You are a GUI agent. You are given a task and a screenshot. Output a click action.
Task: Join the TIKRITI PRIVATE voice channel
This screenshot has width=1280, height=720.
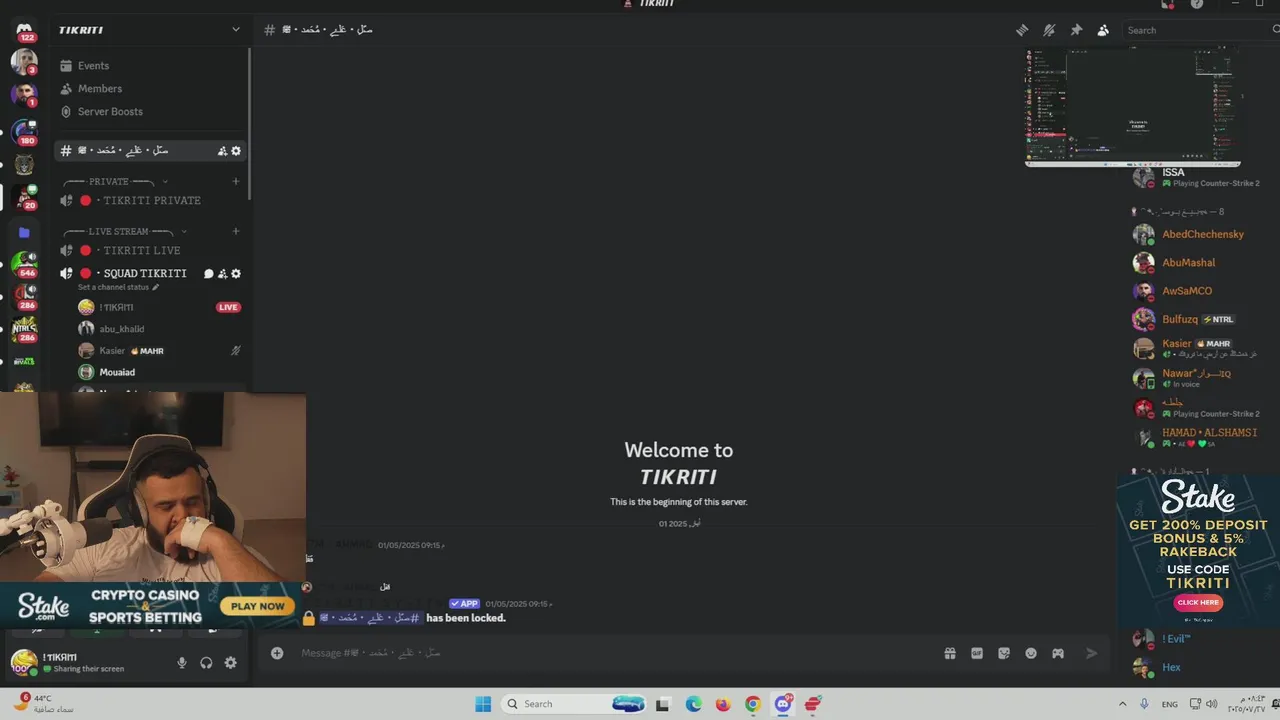(x=150, y=201)
